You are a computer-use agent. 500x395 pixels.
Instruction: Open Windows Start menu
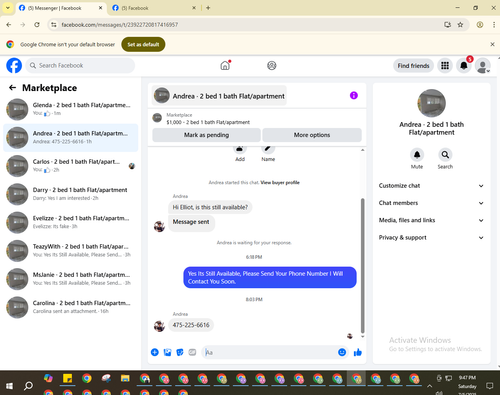tap(9, 386)
